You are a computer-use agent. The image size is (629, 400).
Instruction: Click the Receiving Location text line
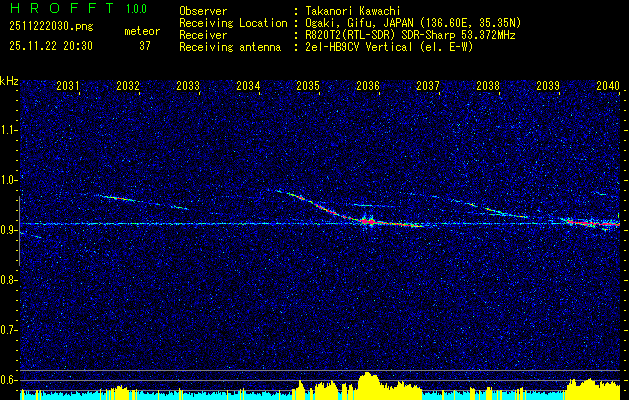coord(350,23)
